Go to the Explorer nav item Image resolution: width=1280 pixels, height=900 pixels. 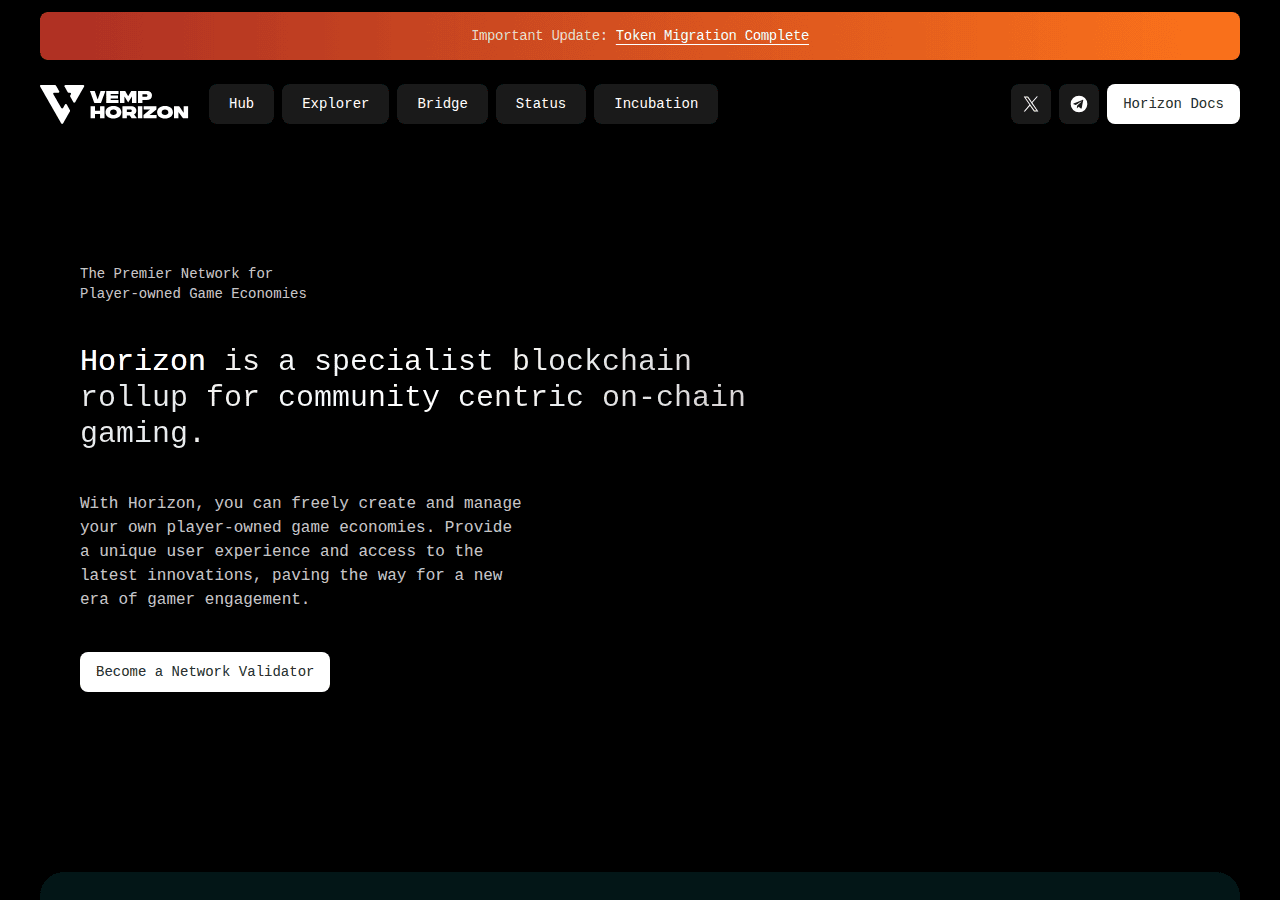[335, 104]
